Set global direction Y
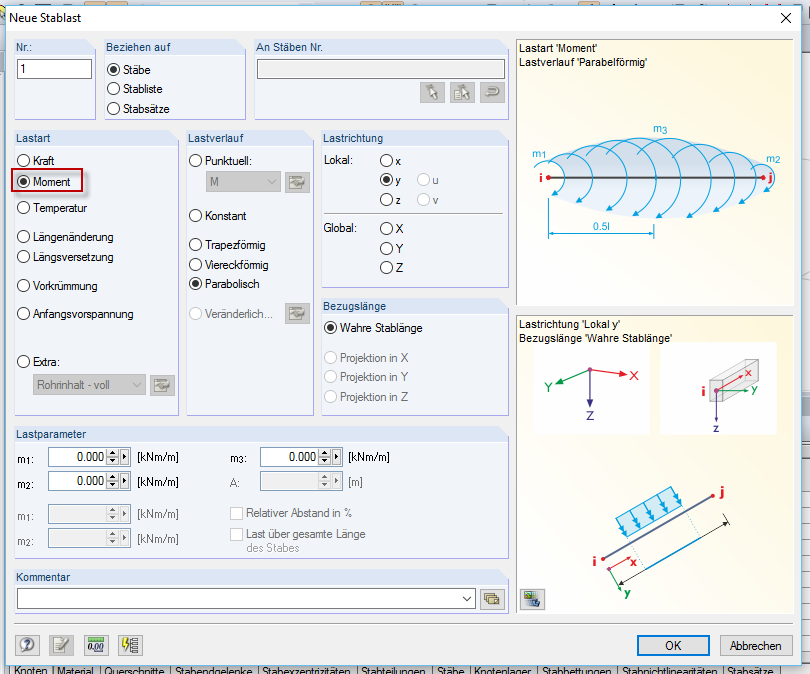Viewport: 810px width, 674px height. pos(386,248)
